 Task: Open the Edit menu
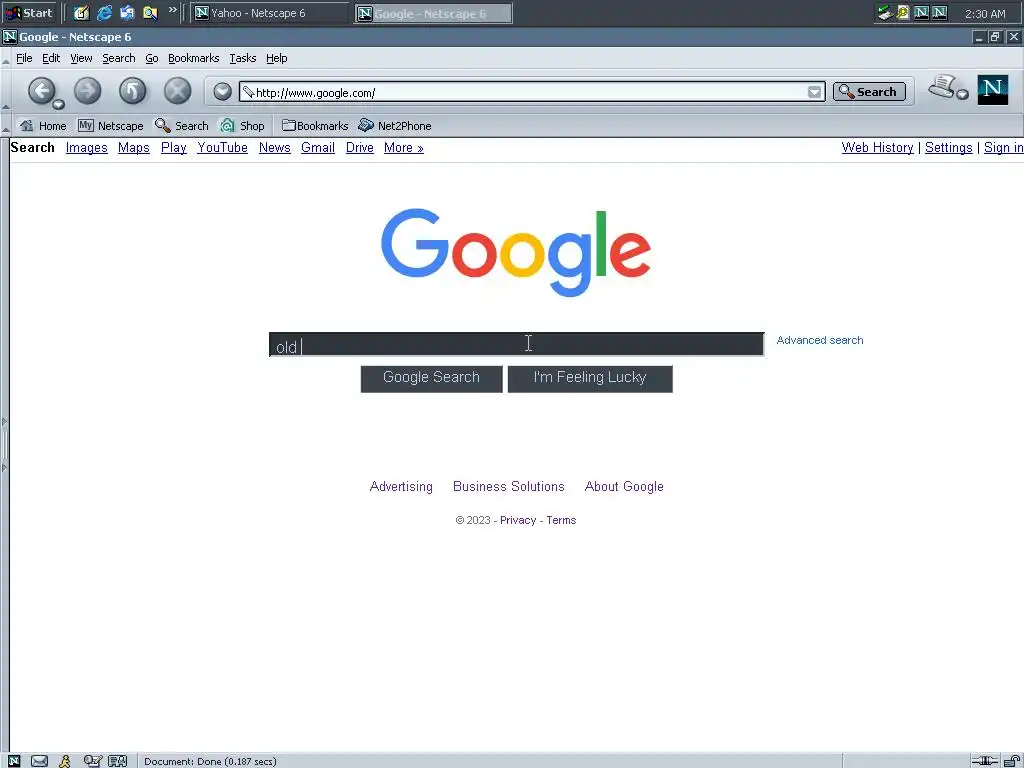tap(51, 58)
